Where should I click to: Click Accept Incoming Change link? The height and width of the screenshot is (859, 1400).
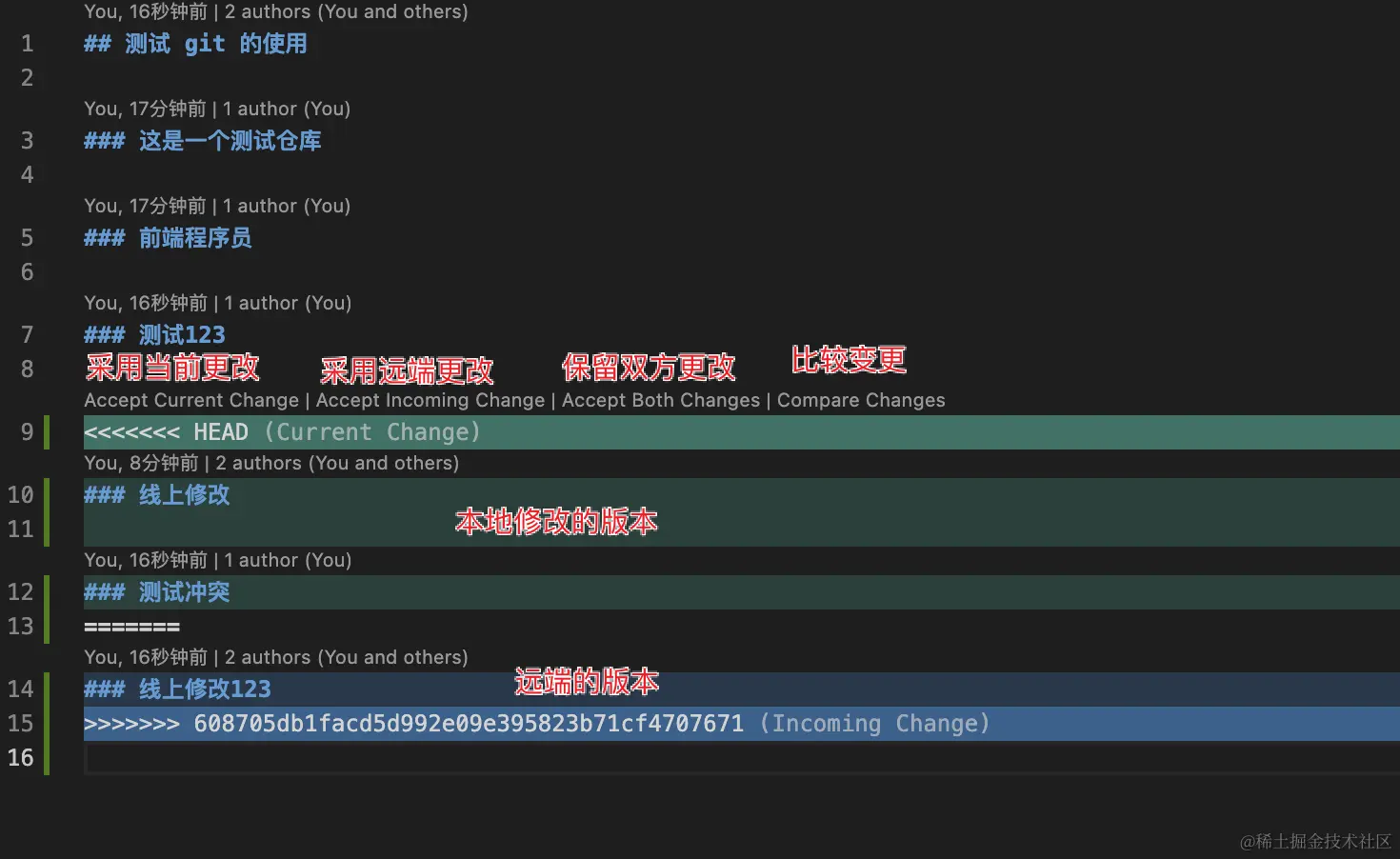coord(430,400)
